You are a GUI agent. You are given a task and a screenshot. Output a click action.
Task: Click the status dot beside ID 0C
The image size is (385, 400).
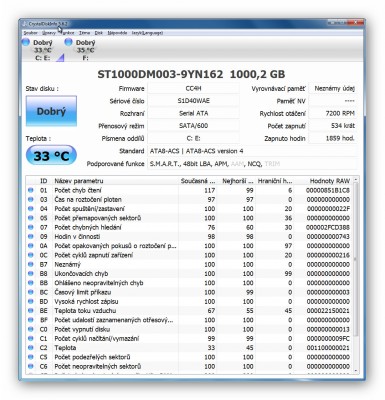[x=31, y=255]
